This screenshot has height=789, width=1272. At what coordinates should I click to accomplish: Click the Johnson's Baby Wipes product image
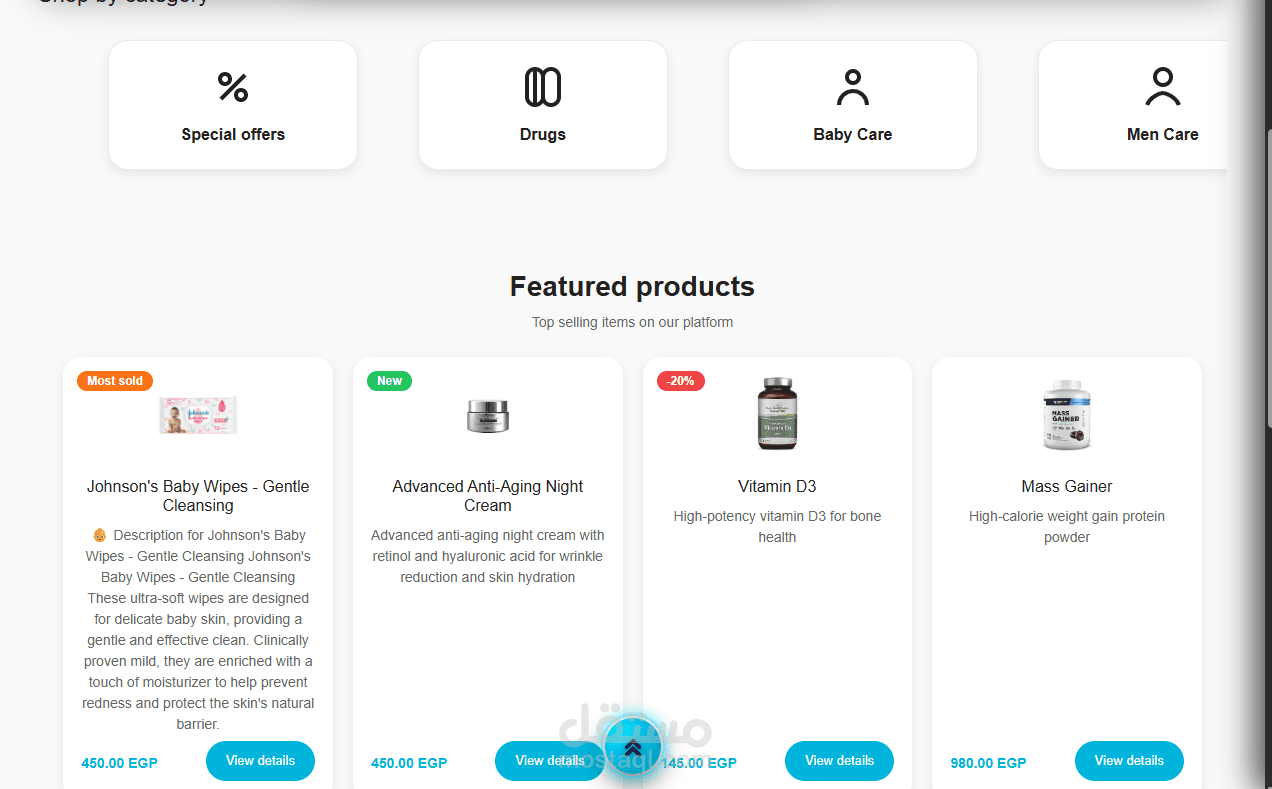coord(198,415)
